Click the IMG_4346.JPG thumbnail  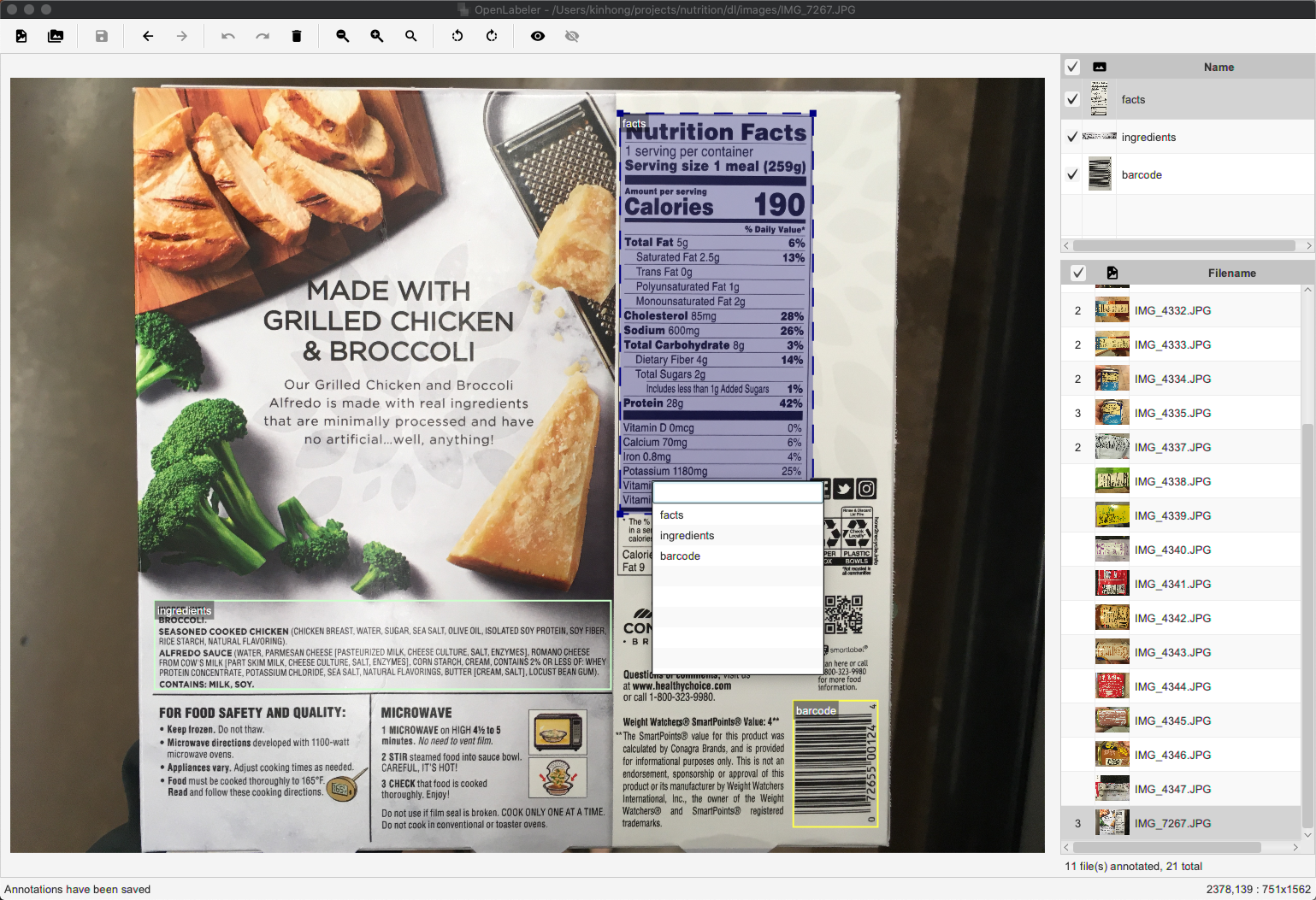(x=1112, y=755)
